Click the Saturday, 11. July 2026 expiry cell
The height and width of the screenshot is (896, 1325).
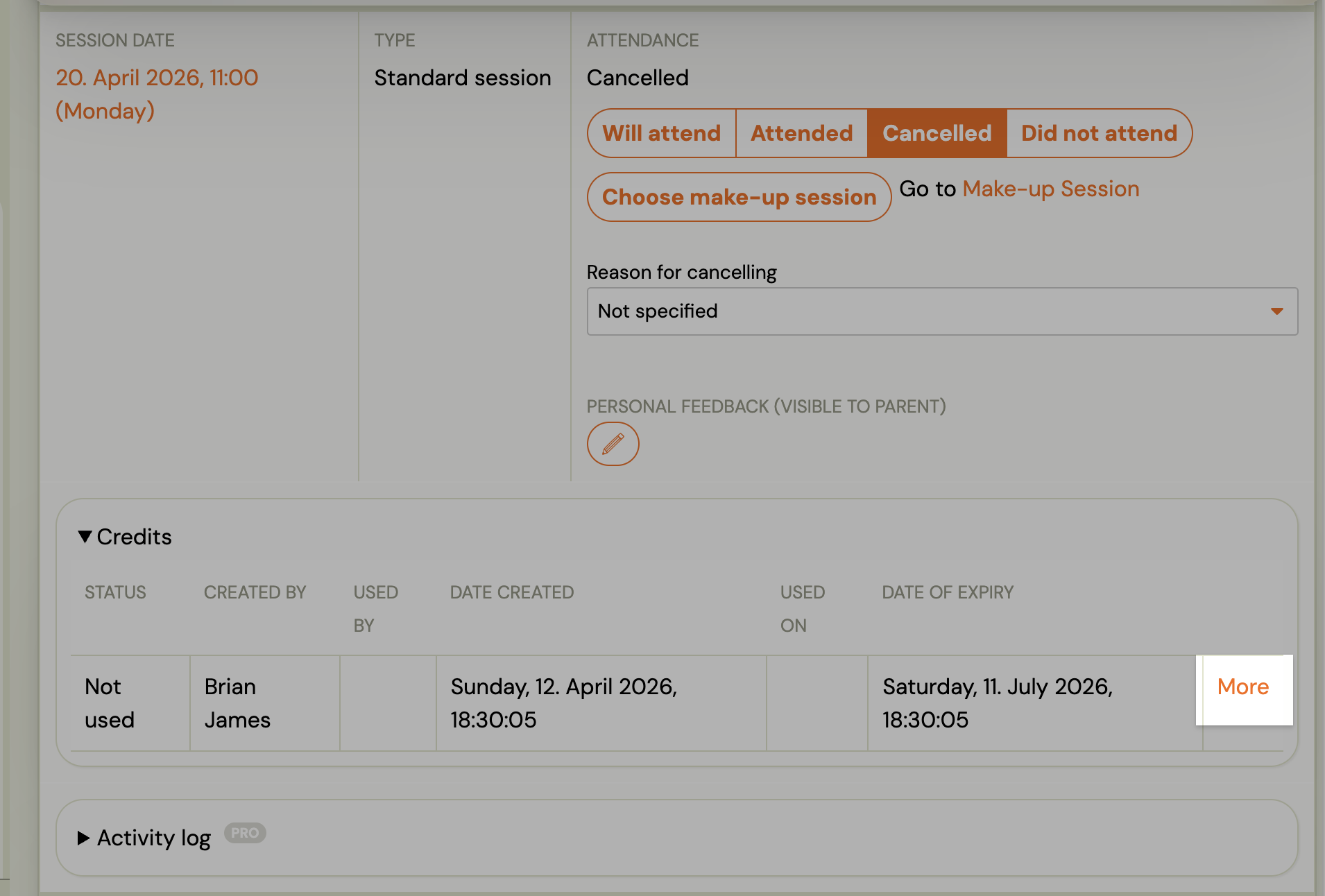click(x=998, y=703)
